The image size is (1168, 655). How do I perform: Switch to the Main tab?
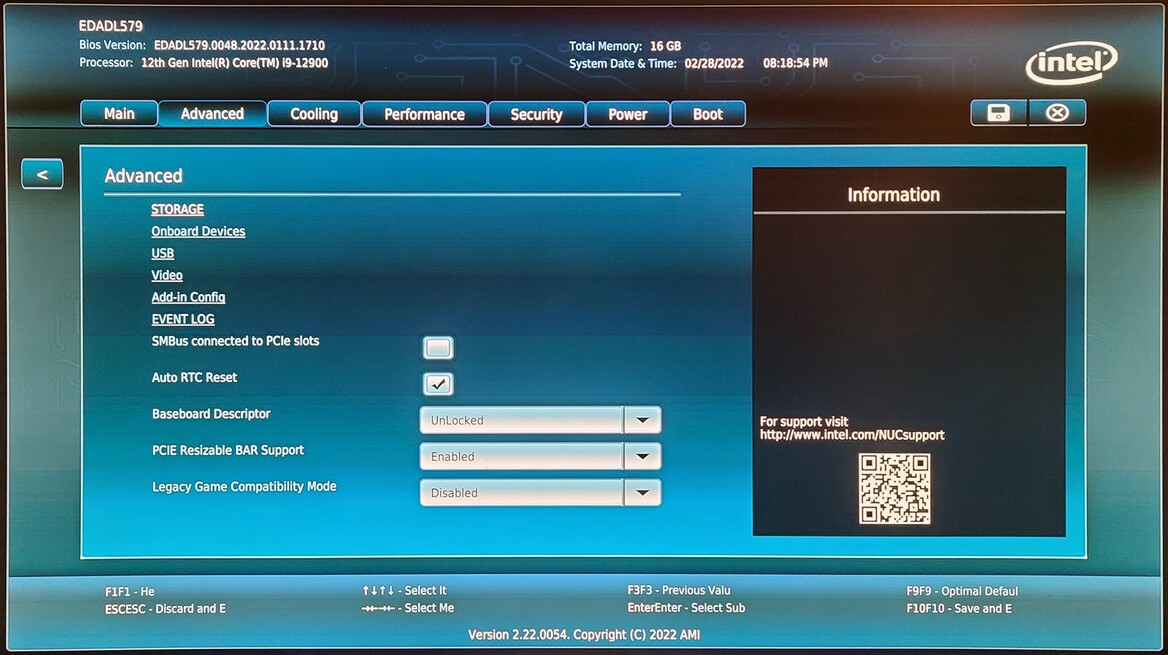click(x=119, y=114)
